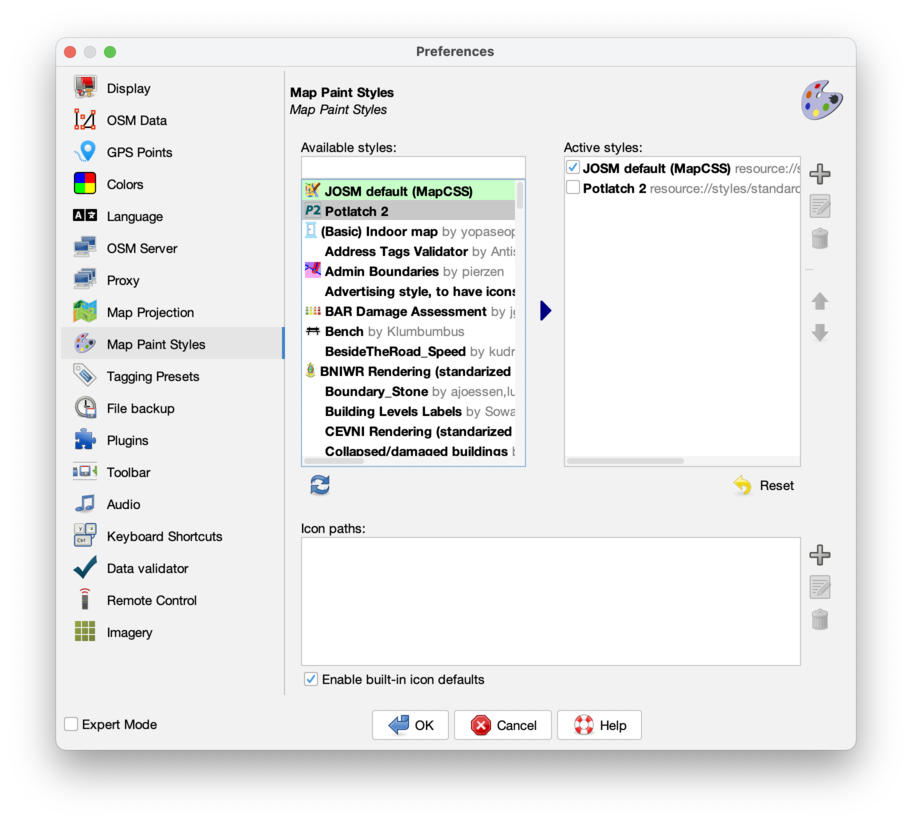Toggle Enable built-in icon defaults
912x824 pixels.
(311, 679)
